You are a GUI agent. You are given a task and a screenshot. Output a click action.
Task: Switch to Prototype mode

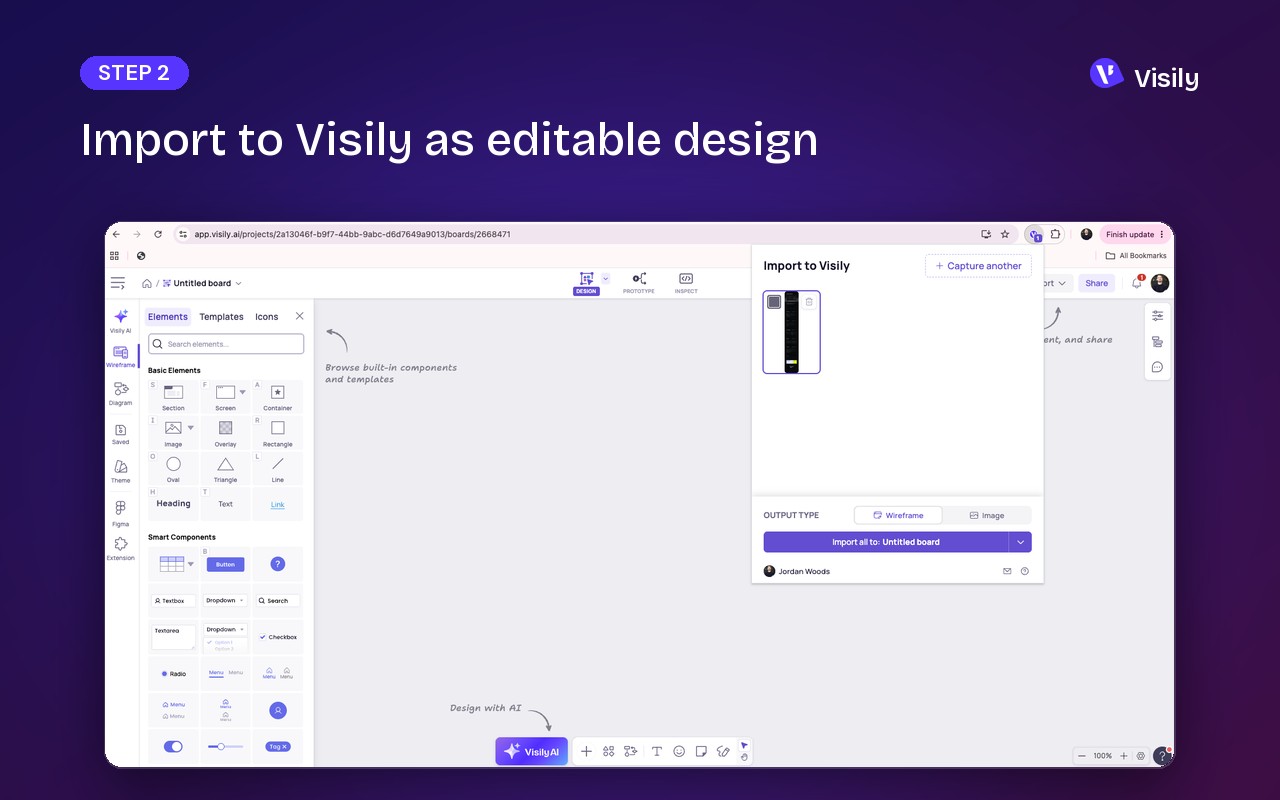coord(639,283)
